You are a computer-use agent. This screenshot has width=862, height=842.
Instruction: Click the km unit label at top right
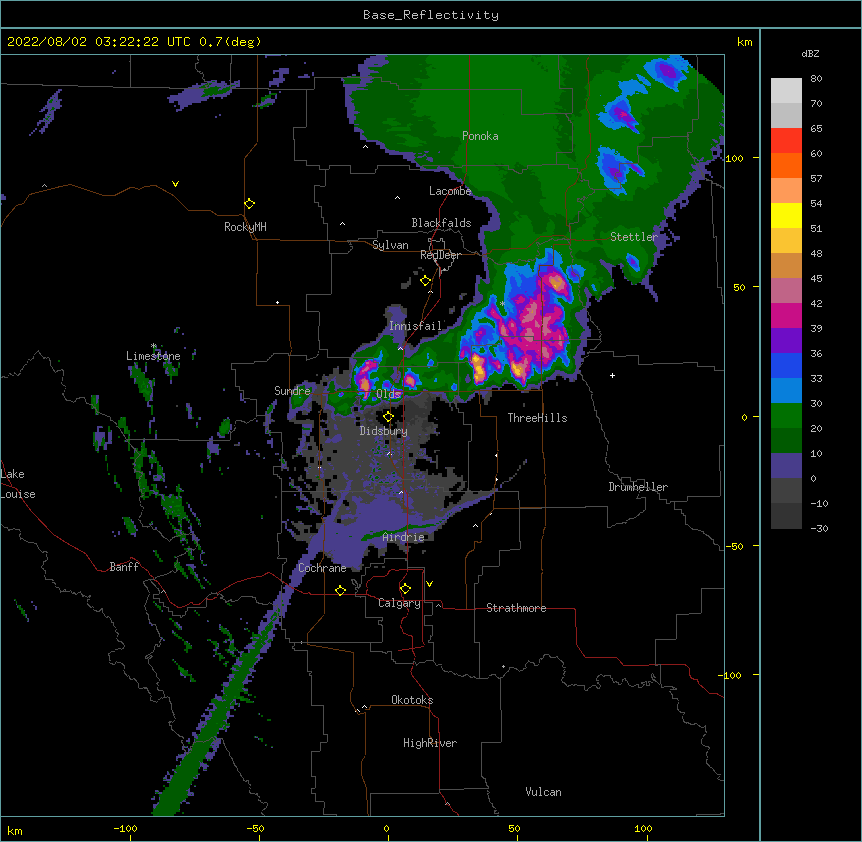coord(744,42)
